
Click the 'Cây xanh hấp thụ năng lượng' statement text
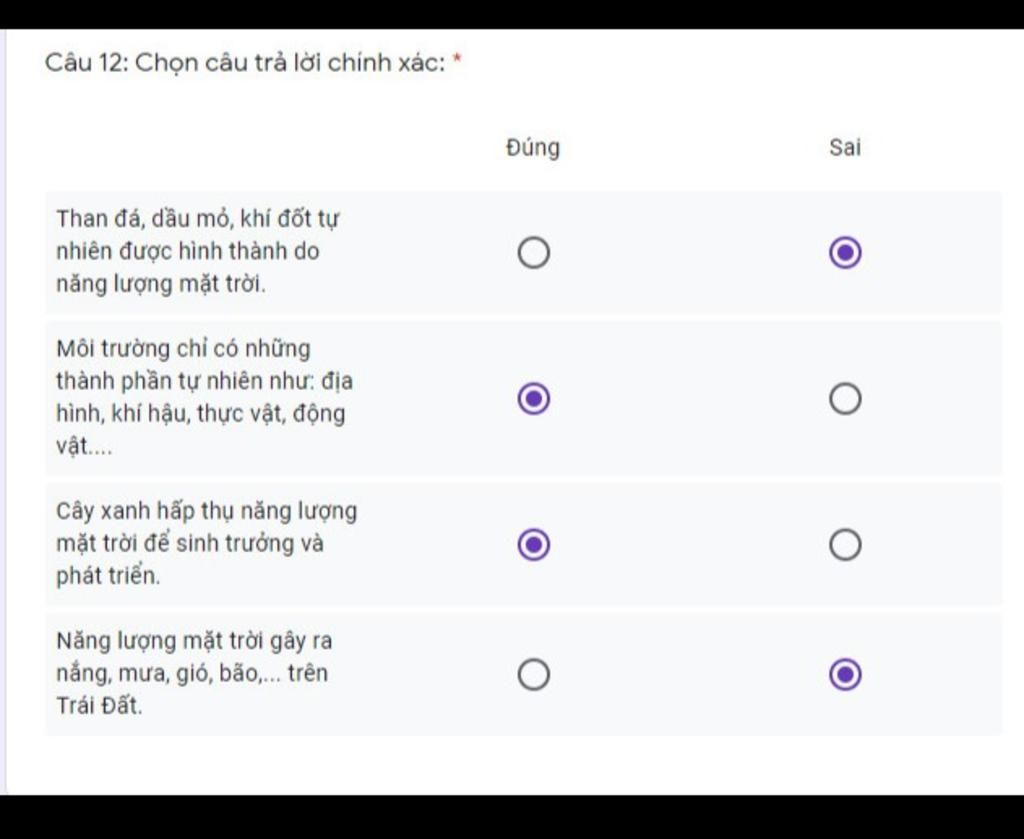206,543
